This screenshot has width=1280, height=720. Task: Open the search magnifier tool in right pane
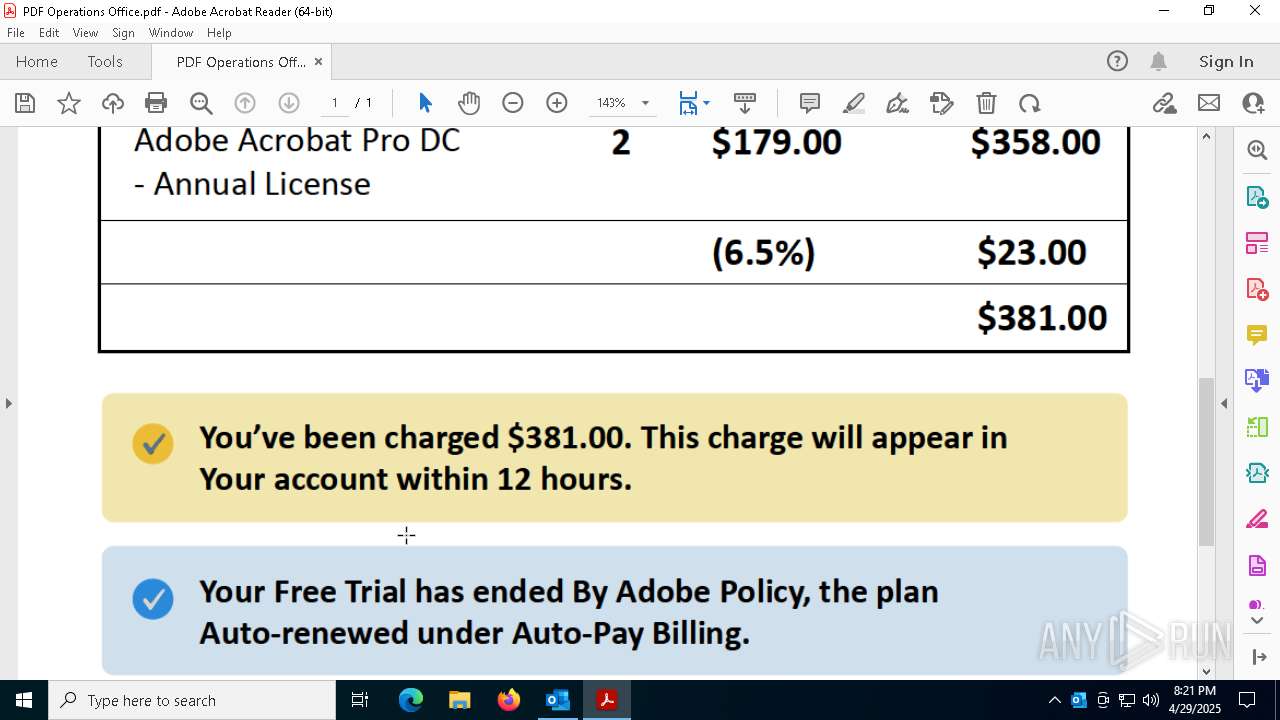[1257, 150]
